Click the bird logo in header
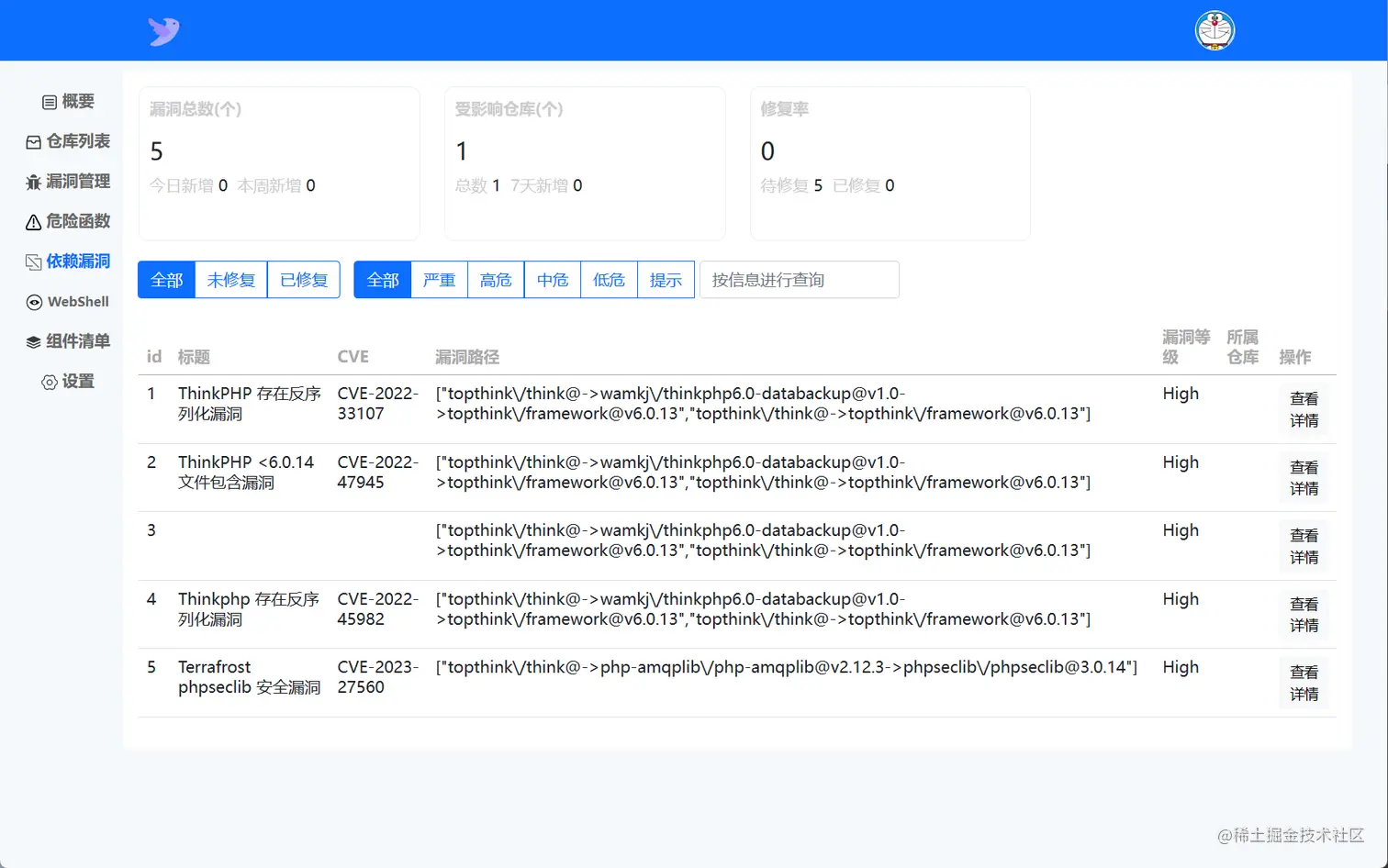Screen dimensions: 1388x868 pos(163,31)
